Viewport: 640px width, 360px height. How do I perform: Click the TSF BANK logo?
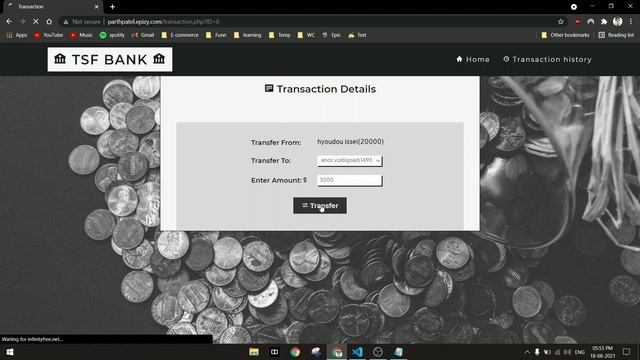110,59
